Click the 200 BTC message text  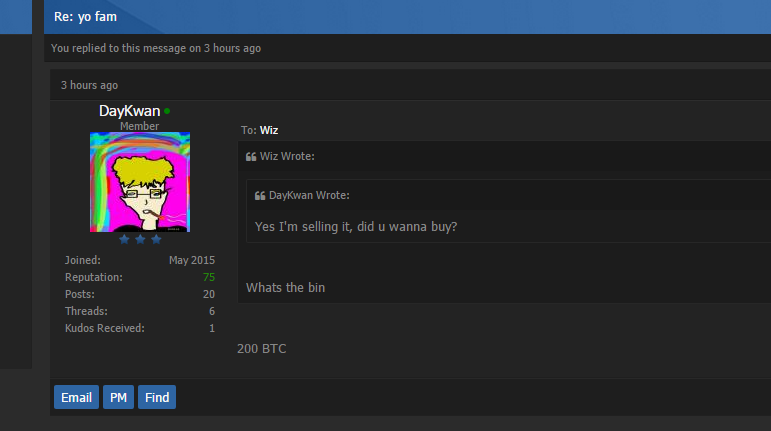click(262, 348)
